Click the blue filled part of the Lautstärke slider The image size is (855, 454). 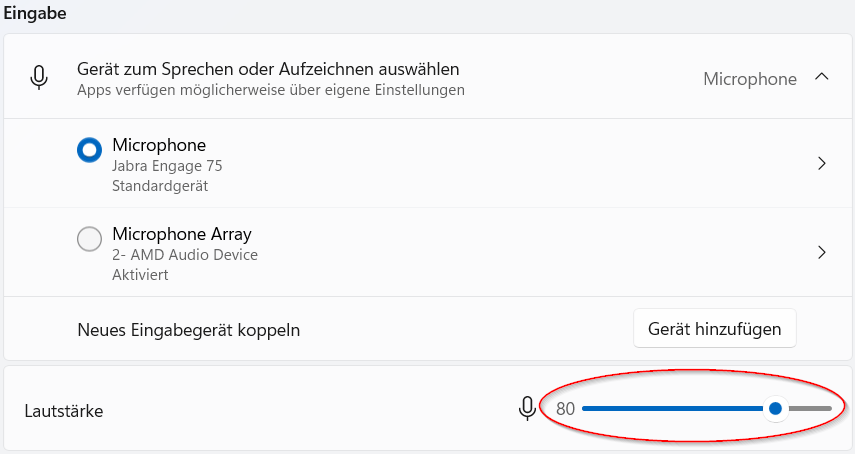click(x=673, y=408)
